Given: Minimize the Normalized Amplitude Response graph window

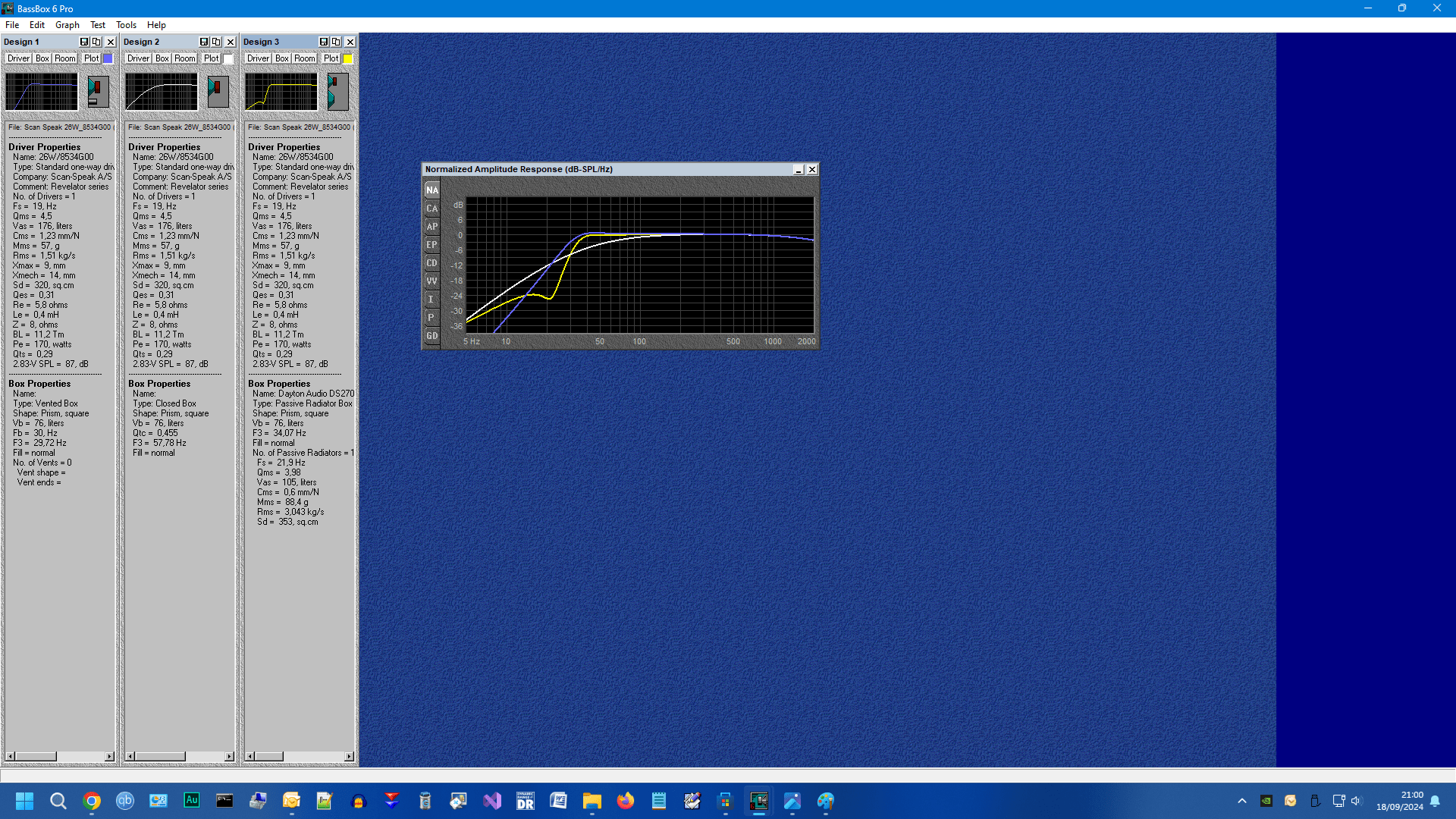Looking at the screenshot, I should (799, 170).
